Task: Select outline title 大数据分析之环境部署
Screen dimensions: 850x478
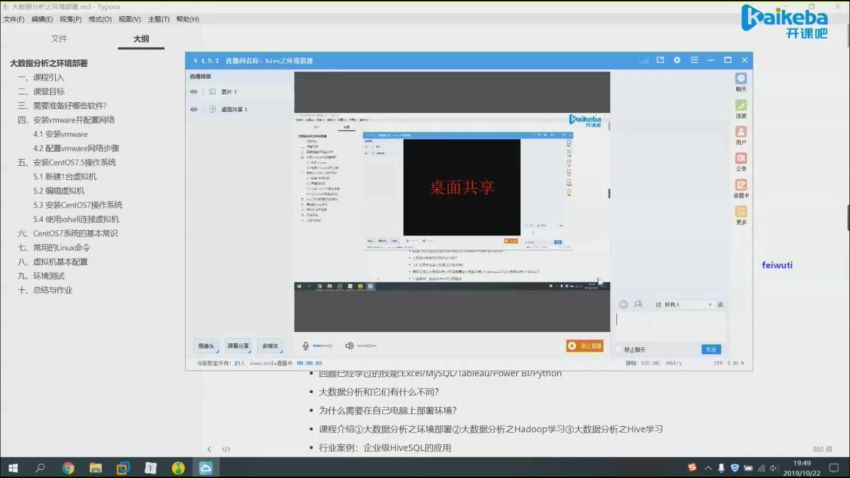Action: [49, 63]
